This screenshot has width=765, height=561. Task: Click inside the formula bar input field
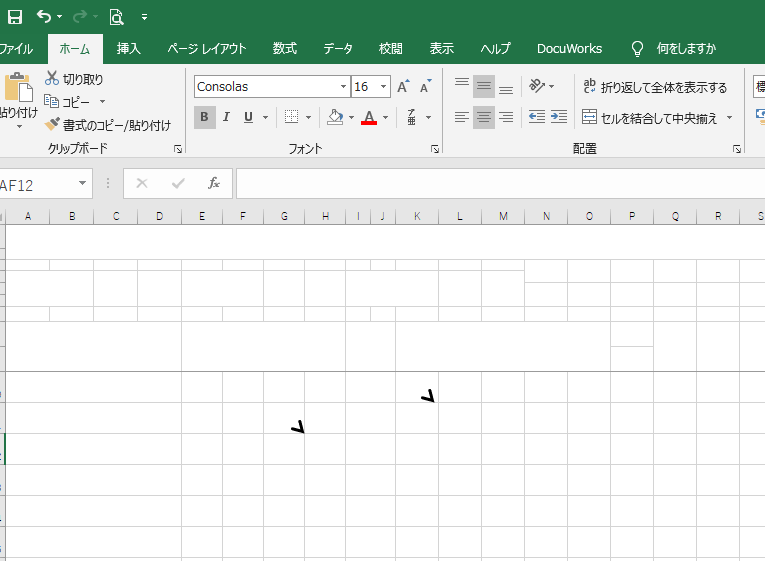[500, 184]
